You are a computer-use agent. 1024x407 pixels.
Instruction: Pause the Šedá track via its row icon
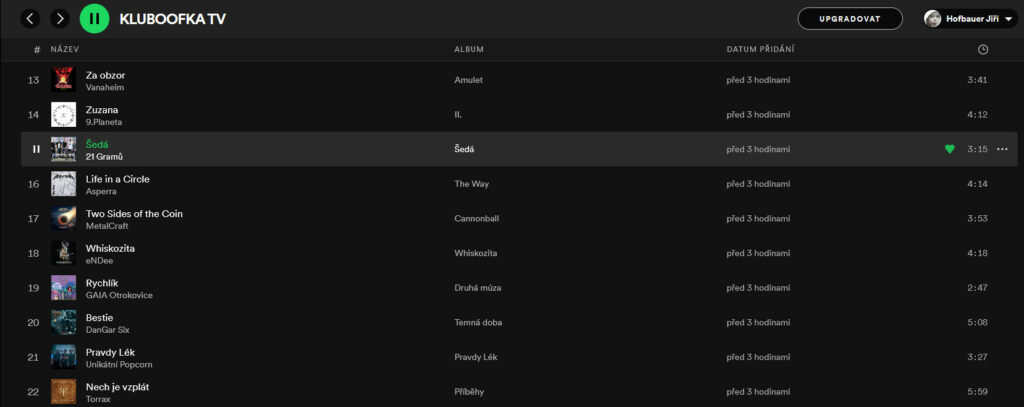(36, 149)
